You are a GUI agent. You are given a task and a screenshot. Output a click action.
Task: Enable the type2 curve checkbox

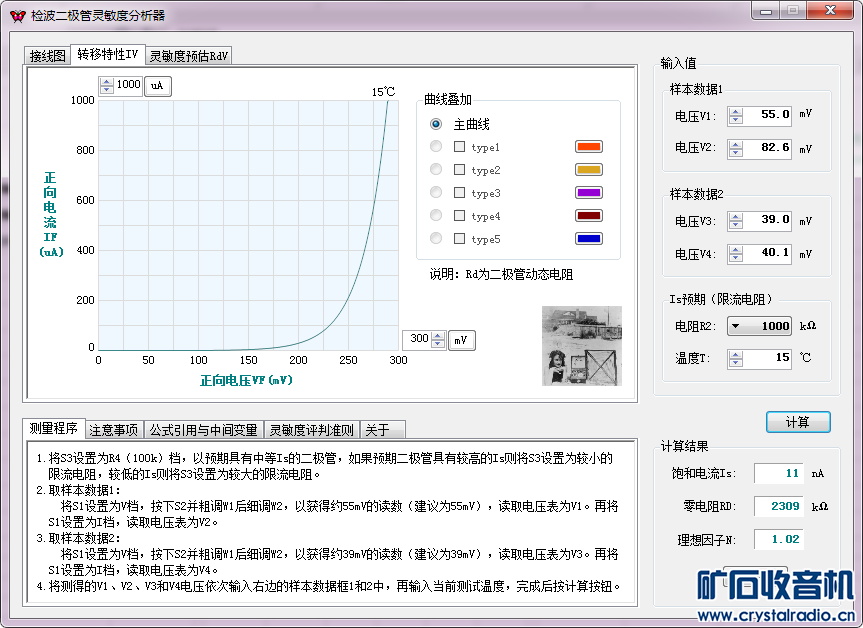[x=460, y=169]
